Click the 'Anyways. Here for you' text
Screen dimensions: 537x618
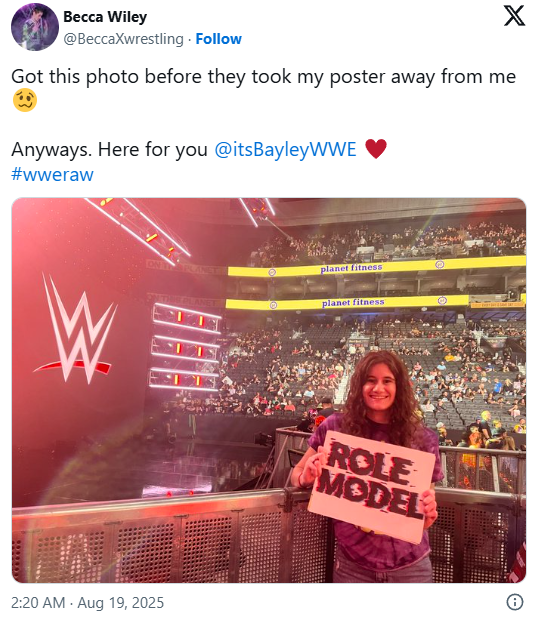point(109,150)
